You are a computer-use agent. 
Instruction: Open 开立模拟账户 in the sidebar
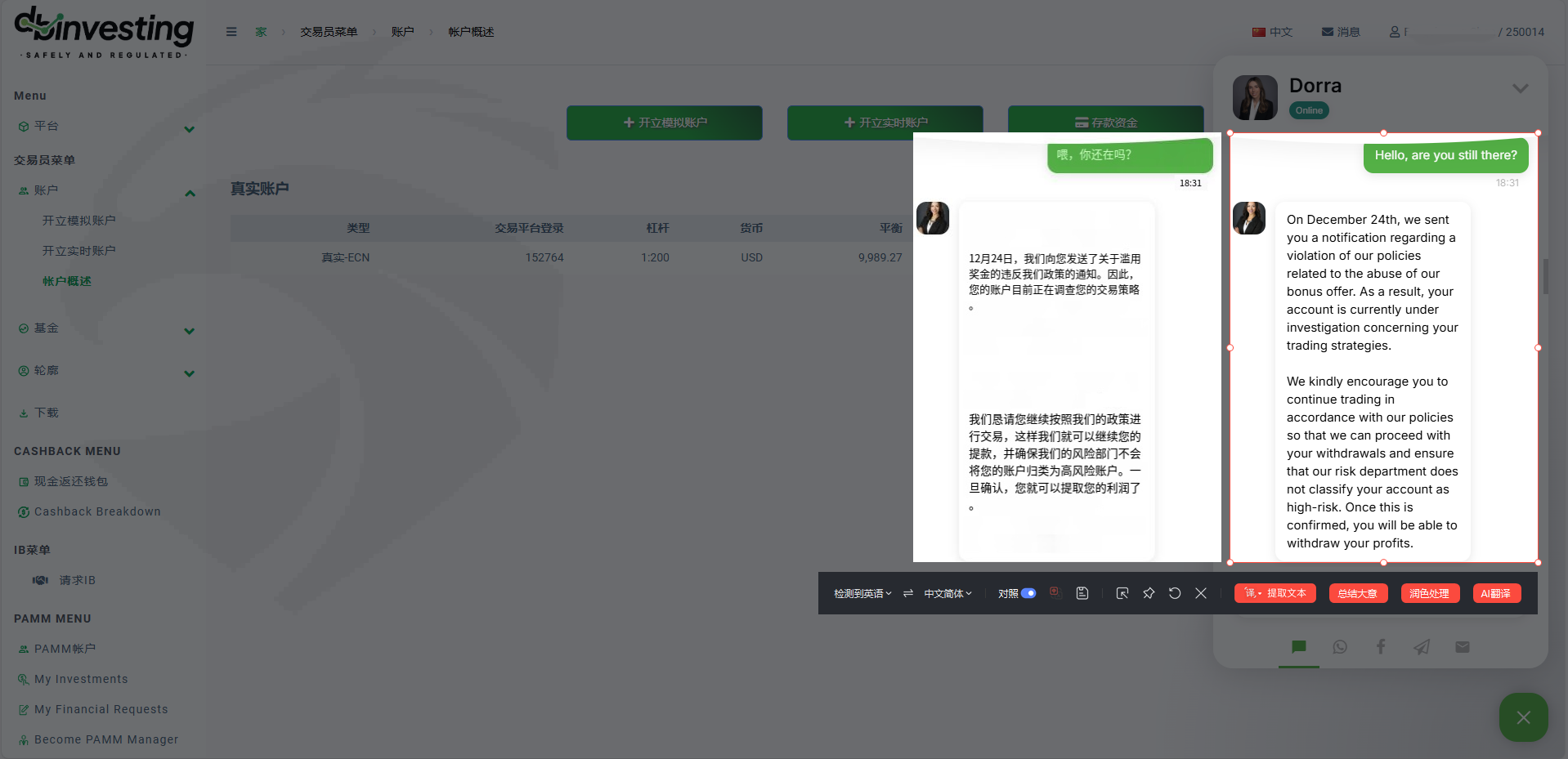(78, 221)
